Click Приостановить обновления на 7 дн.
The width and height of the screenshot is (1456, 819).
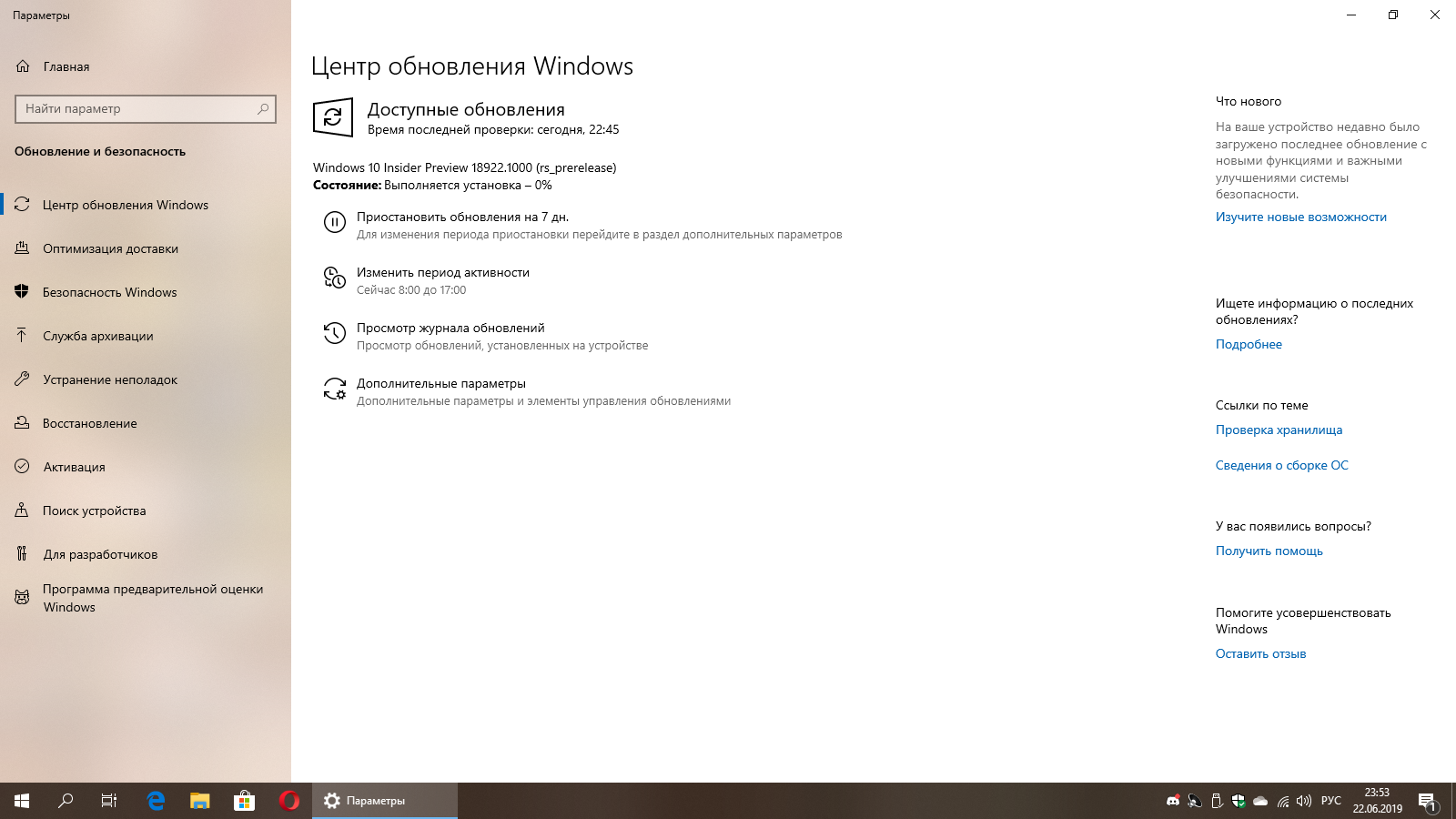click(x=462, y=217)
